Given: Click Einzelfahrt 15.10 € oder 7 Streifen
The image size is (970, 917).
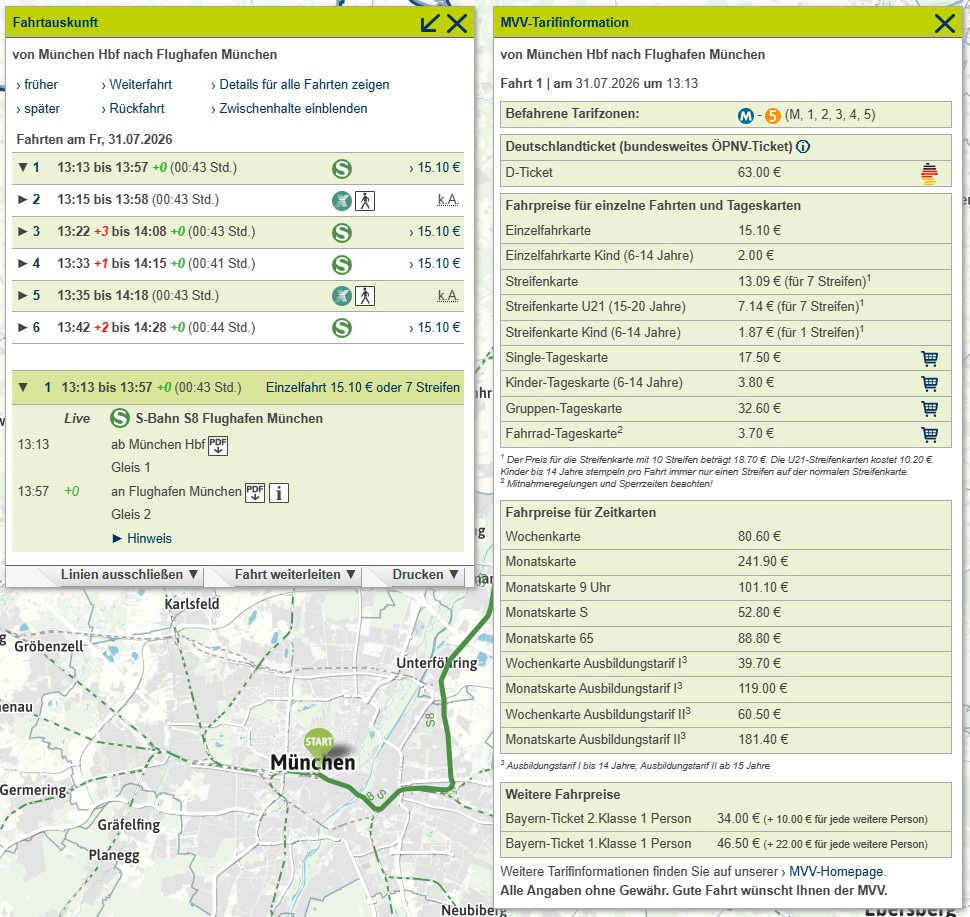Looking at the screenshot, I should [x=363, y=388].
